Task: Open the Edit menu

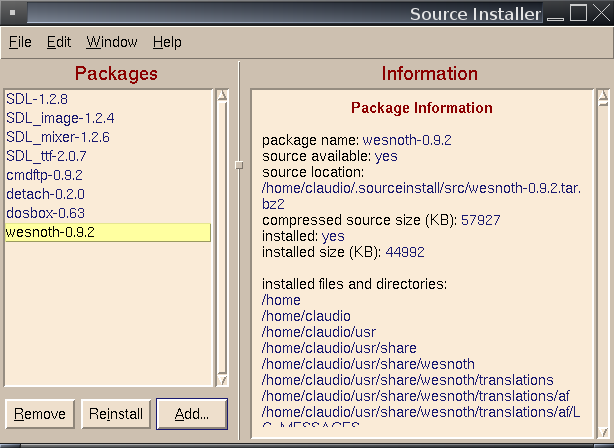Action: click(x=59, y=42)
